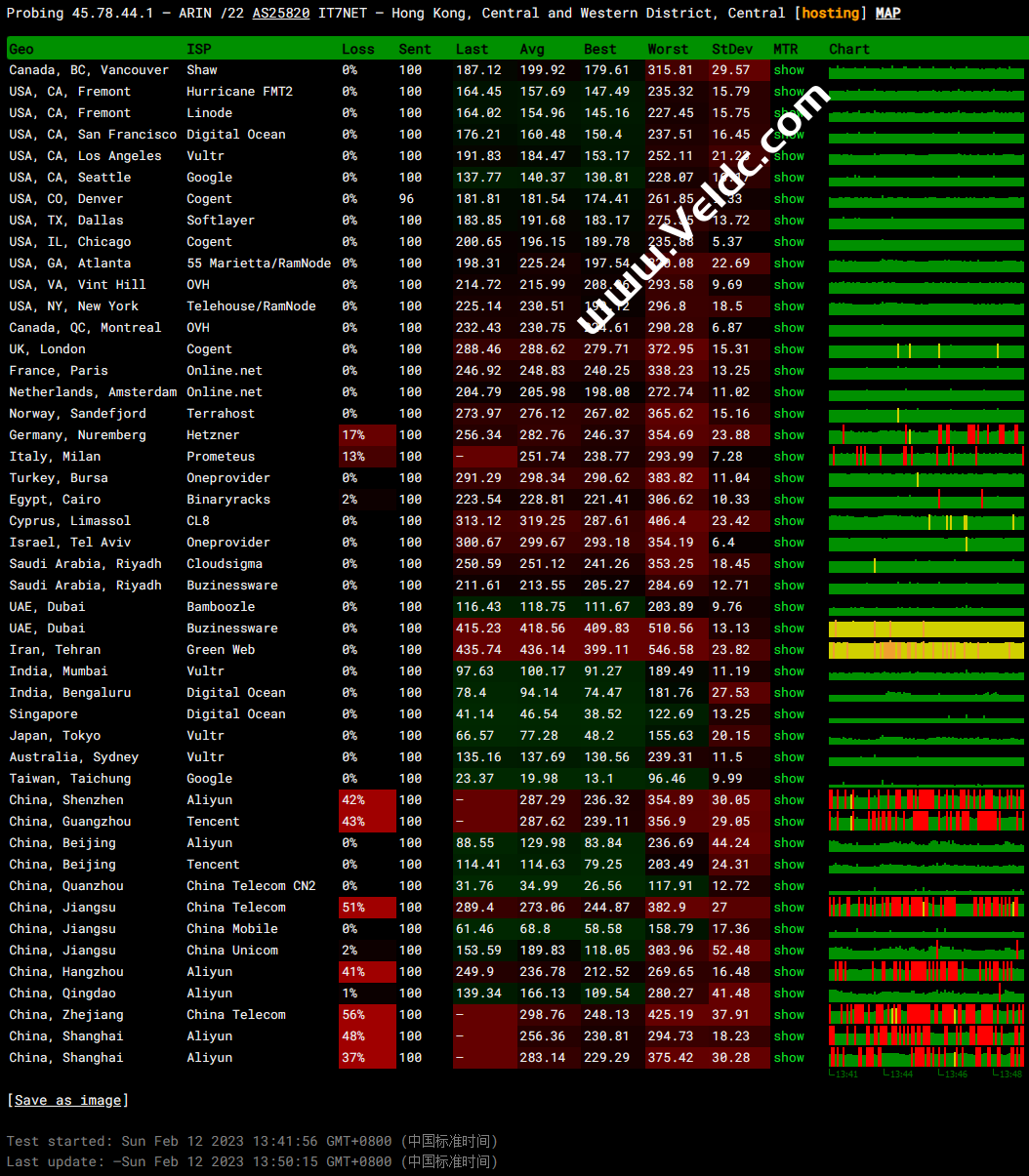The height and width of the screenshot is (1176, 1029).
Task: Click the China, Shenzhen latency chart
Action: (x=926, y=800)
